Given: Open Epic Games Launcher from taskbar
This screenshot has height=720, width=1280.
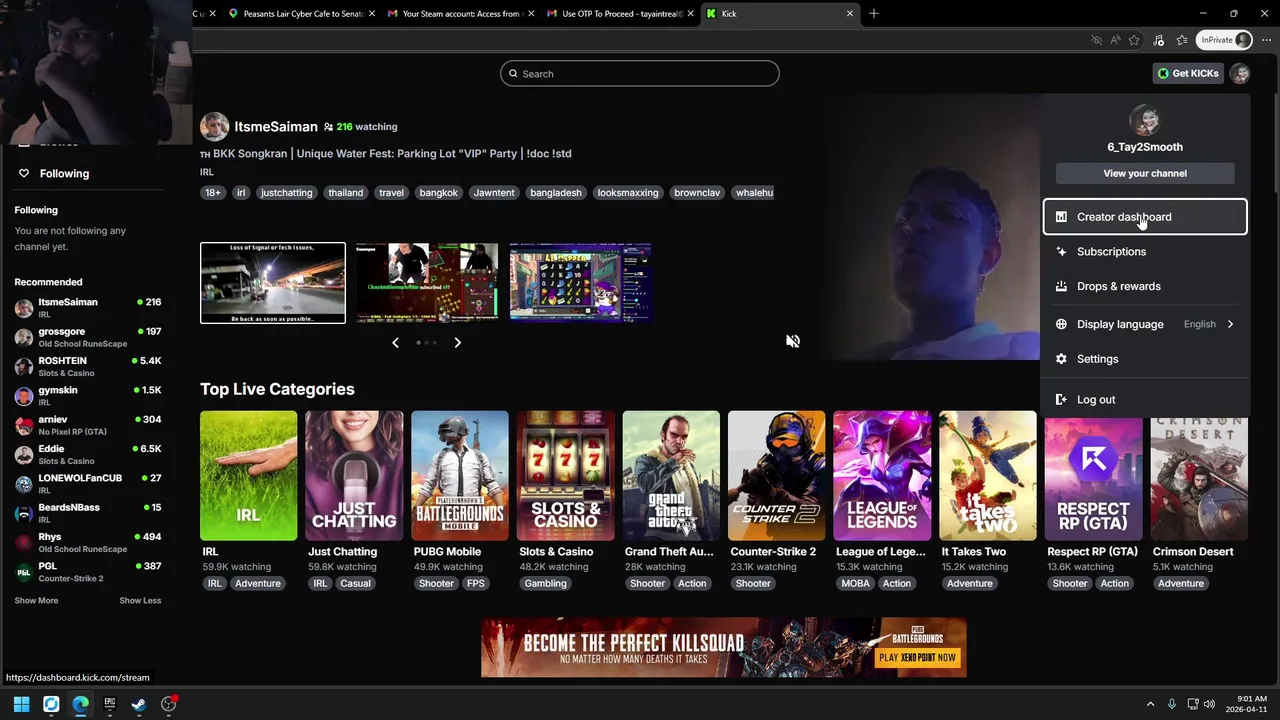Looking at the screenshot, I should coord(110,704).
